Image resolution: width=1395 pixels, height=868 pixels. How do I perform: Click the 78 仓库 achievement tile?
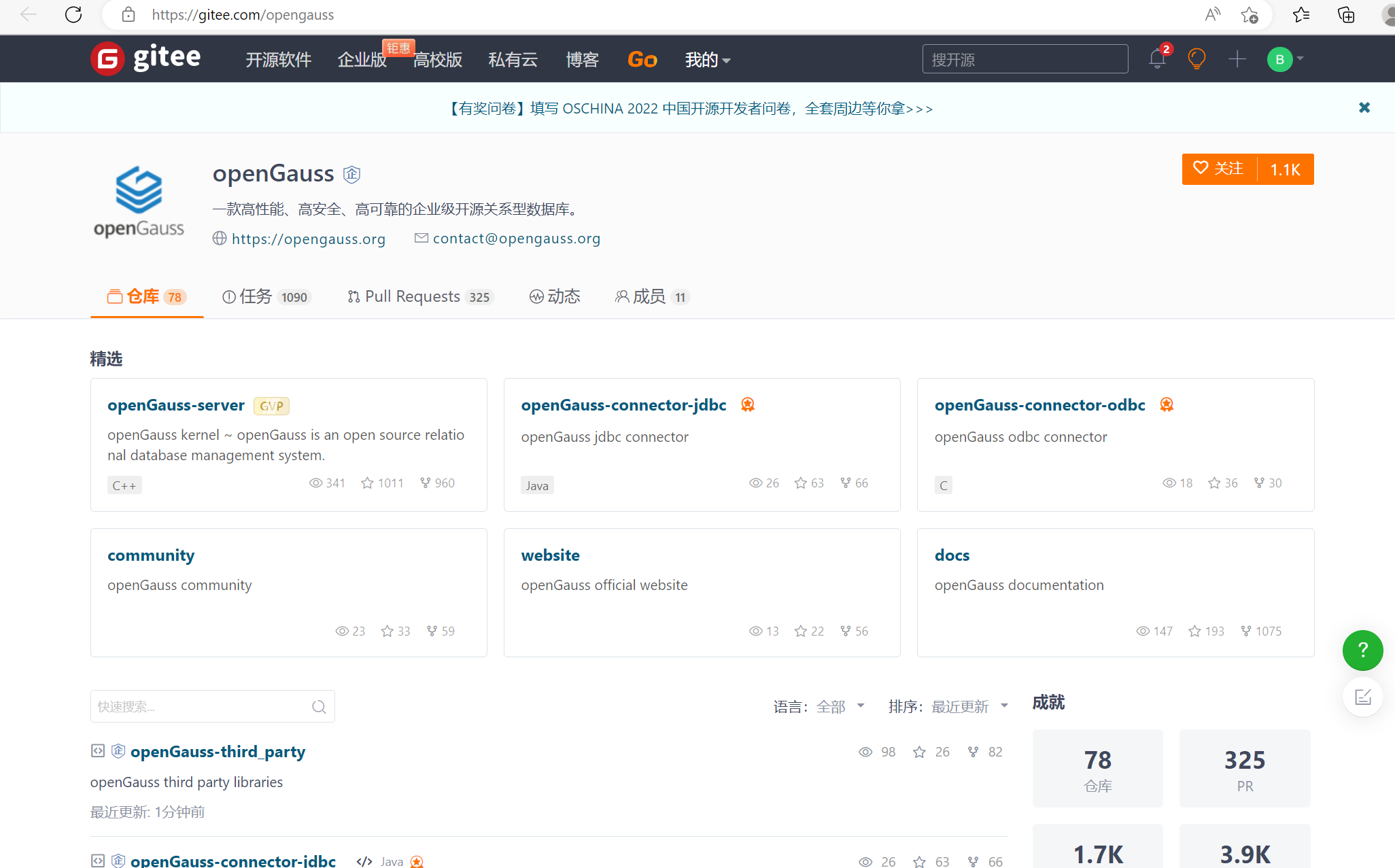coord(1097,769)
